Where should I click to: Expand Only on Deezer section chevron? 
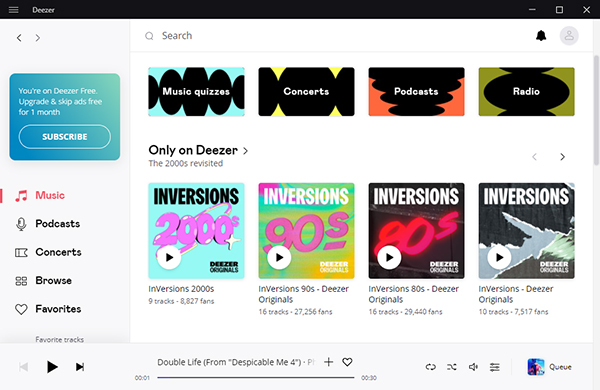coord(245,151)
